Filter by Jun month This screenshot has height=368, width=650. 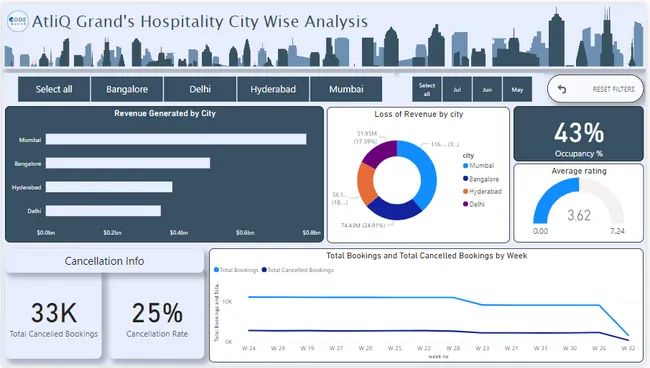point(487,89)
